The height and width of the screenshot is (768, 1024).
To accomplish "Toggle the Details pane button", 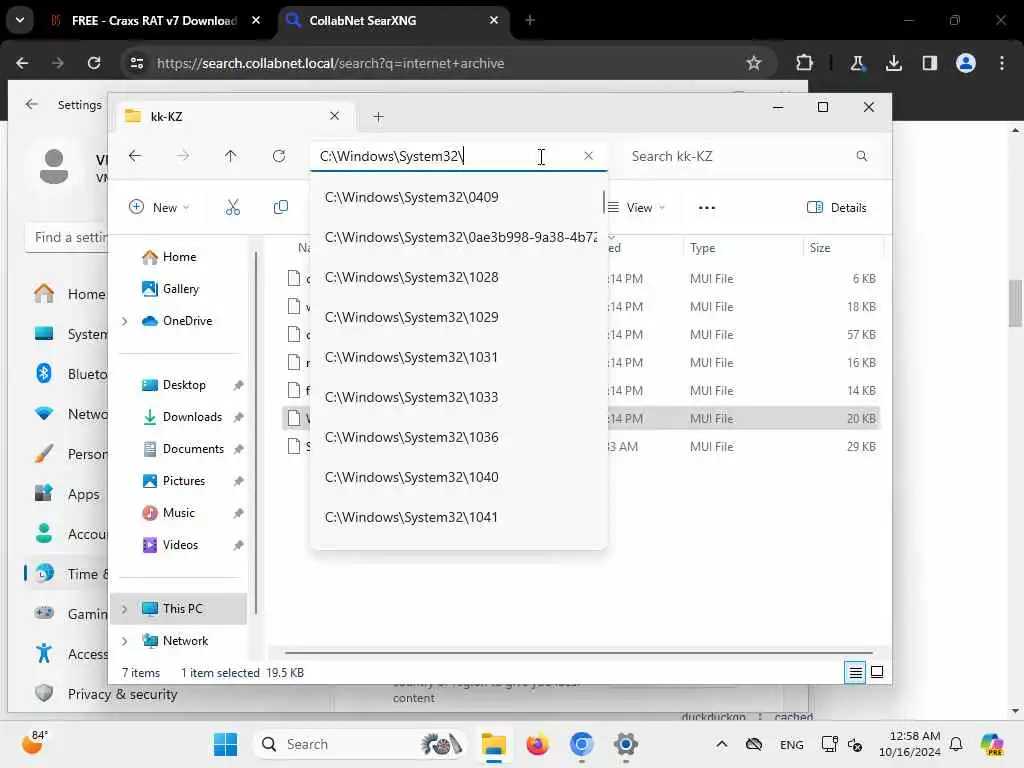I will [837, 208].
